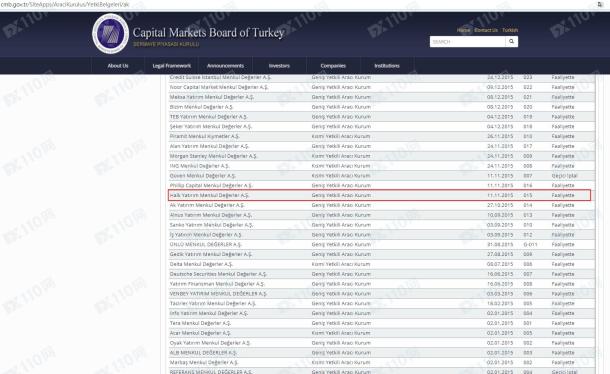610x374 pixels.
Task: Click date 27.10.2015 in Ak Yatırım row
Action: (x=500, y=205)
